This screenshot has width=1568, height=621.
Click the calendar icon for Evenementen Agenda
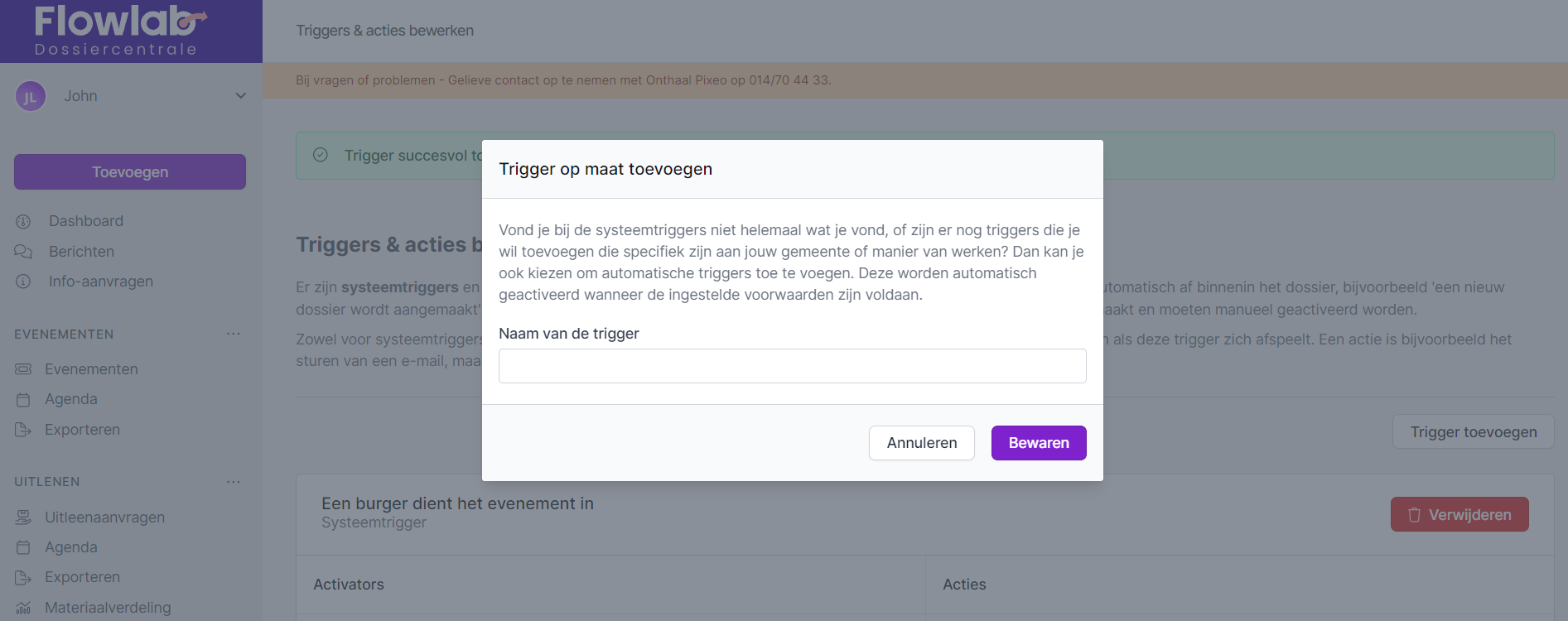click(23, 400)
